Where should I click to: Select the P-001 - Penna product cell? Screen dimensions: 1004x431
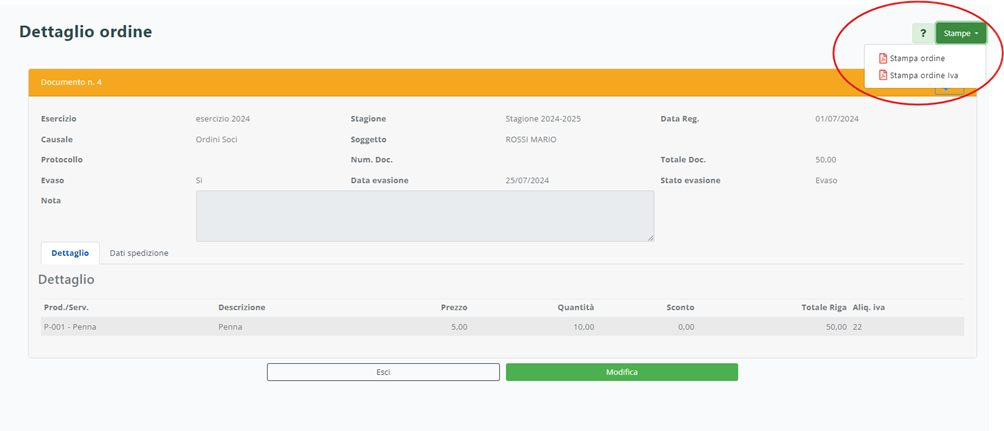70,327
